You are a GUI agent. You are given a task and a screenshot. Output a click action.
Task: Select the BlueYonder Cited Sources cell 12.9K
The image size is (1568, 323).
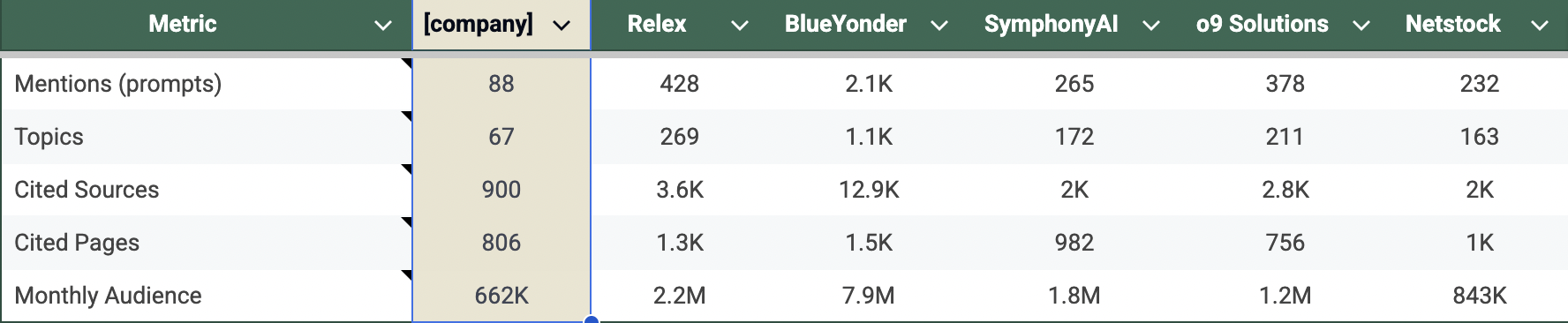(x=868, y=190)
